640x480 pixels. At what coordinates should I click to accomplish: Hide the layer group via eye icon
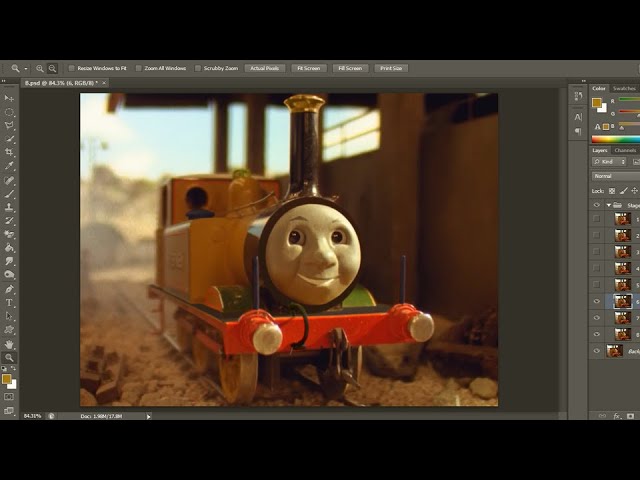click(597, 205)
